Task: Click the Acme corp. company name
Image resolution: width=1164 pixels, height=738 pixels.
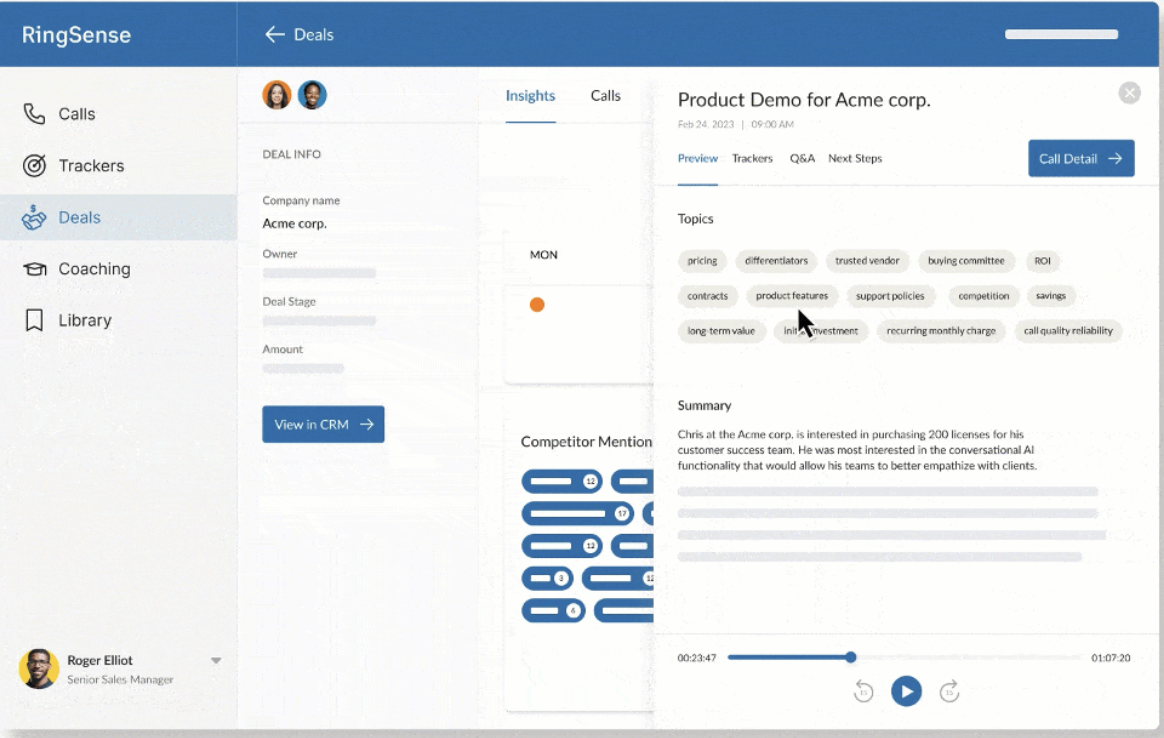Action: [294, 223]
